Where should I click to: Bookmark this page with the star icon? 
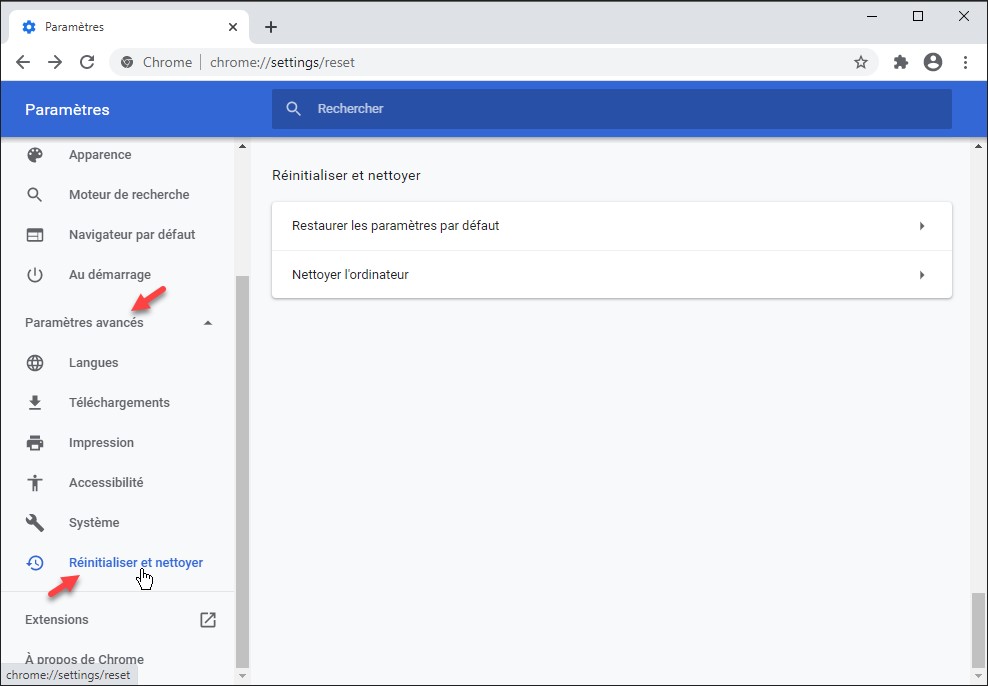click(860, 62)
